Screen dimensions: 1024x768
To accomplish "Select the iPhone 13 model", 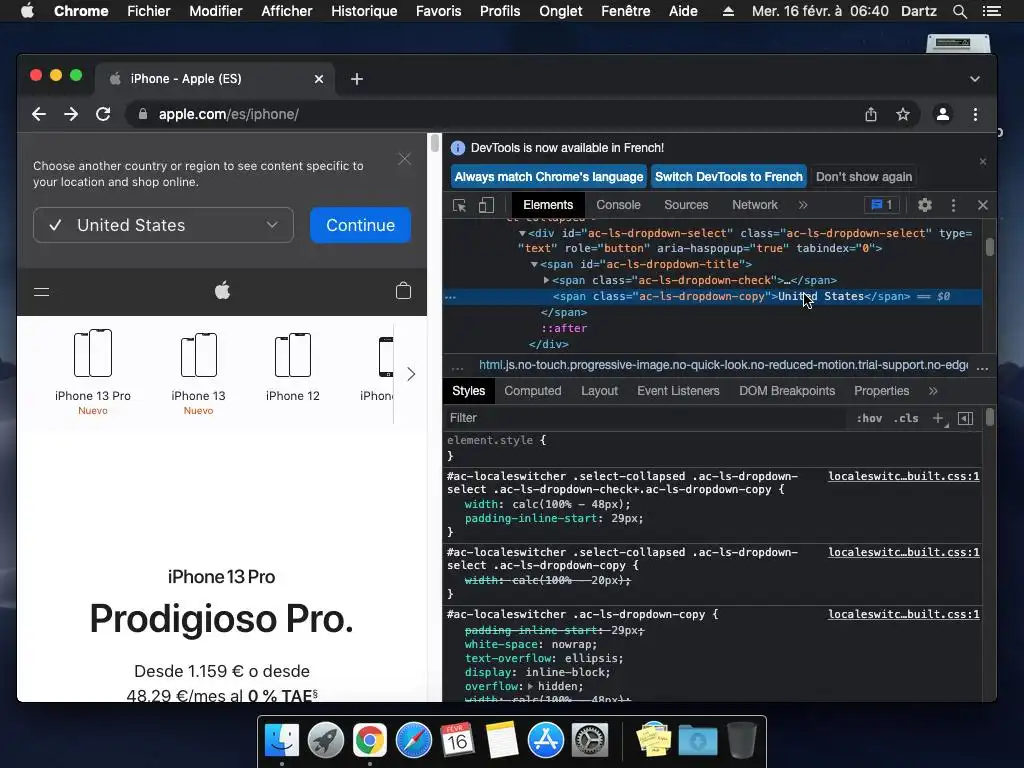I will tap(198, 373).
